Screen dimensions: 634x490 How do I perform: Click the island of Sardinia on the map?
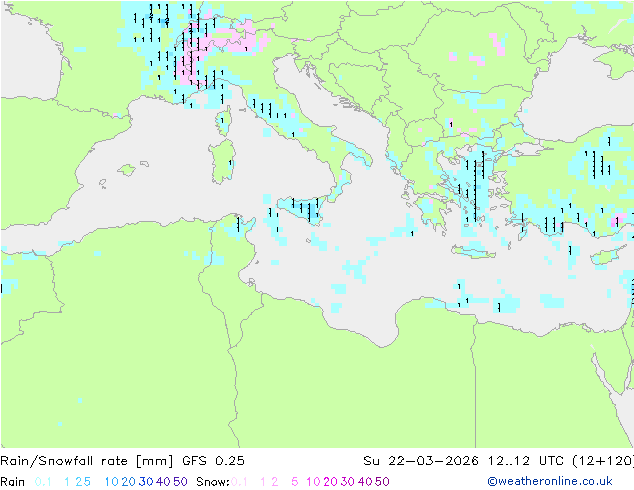[x=222, y=162]
